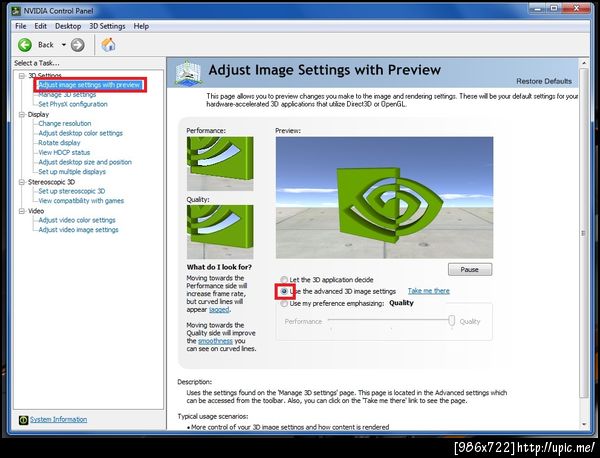This screenshot has height=458, width=600.
Task: Click the smoothness link
Action: click(215, 341)
